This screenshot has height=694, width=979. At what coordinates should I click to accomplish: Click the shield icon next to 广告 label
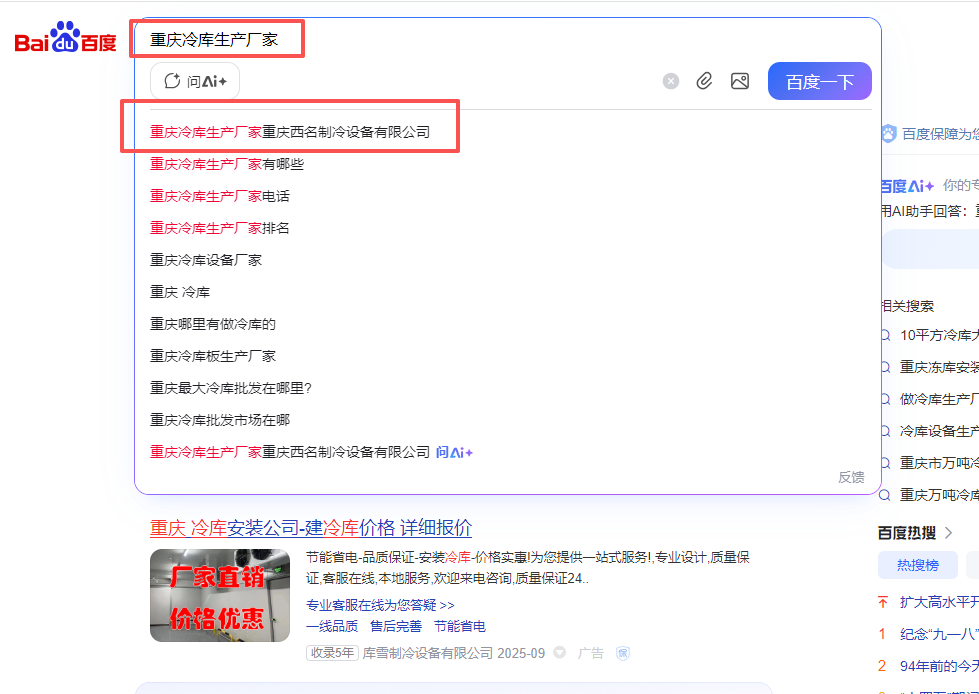[622, 653]
